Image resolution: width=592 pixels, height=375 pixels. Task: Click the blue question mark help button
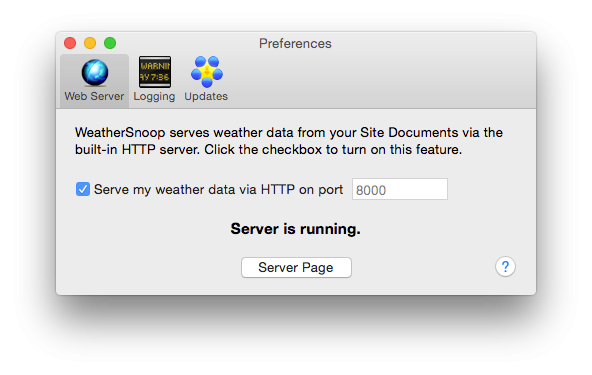coord(505,267)
